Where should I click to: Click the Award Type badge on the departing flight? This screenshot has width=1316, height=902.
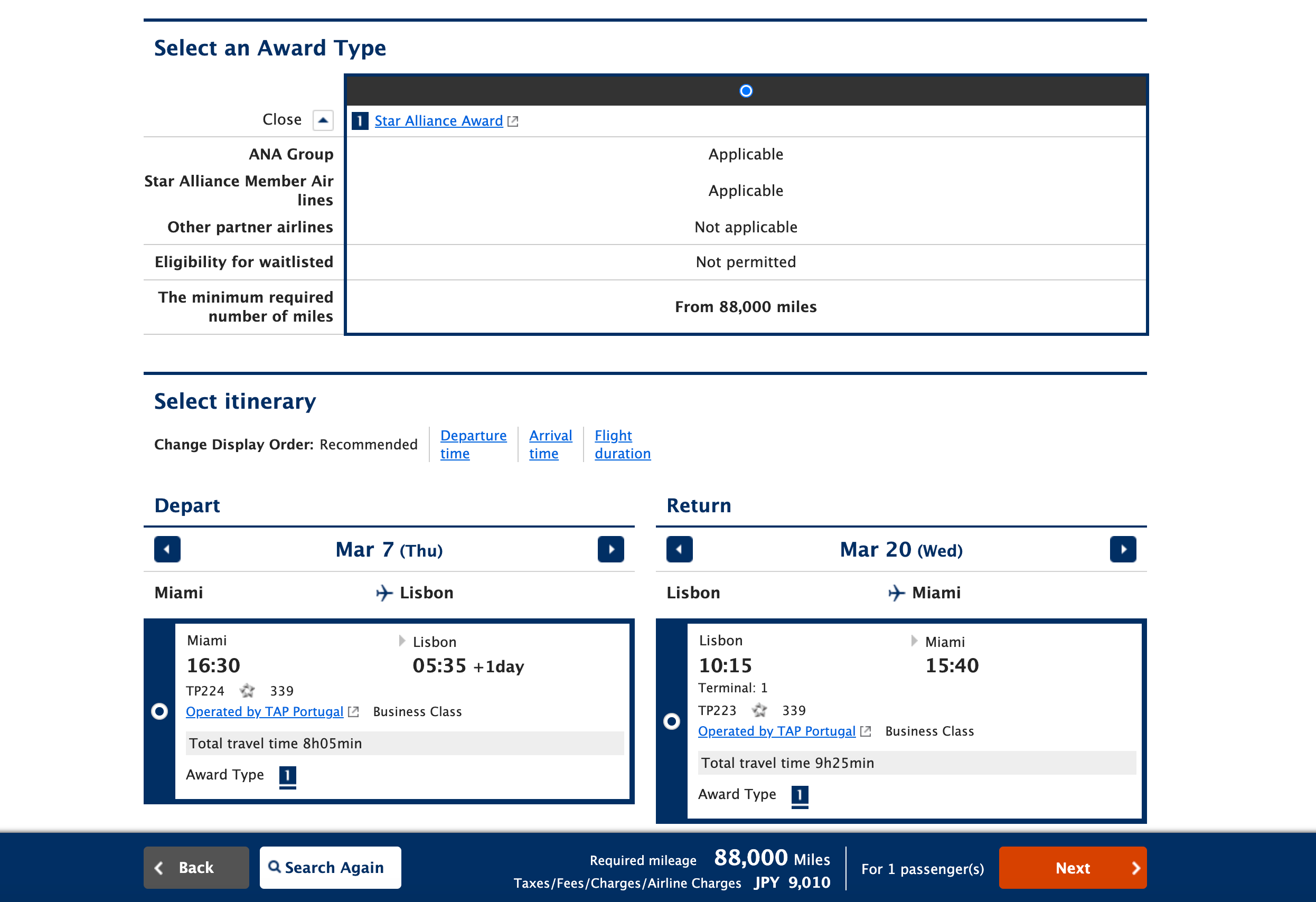(288, 775)
